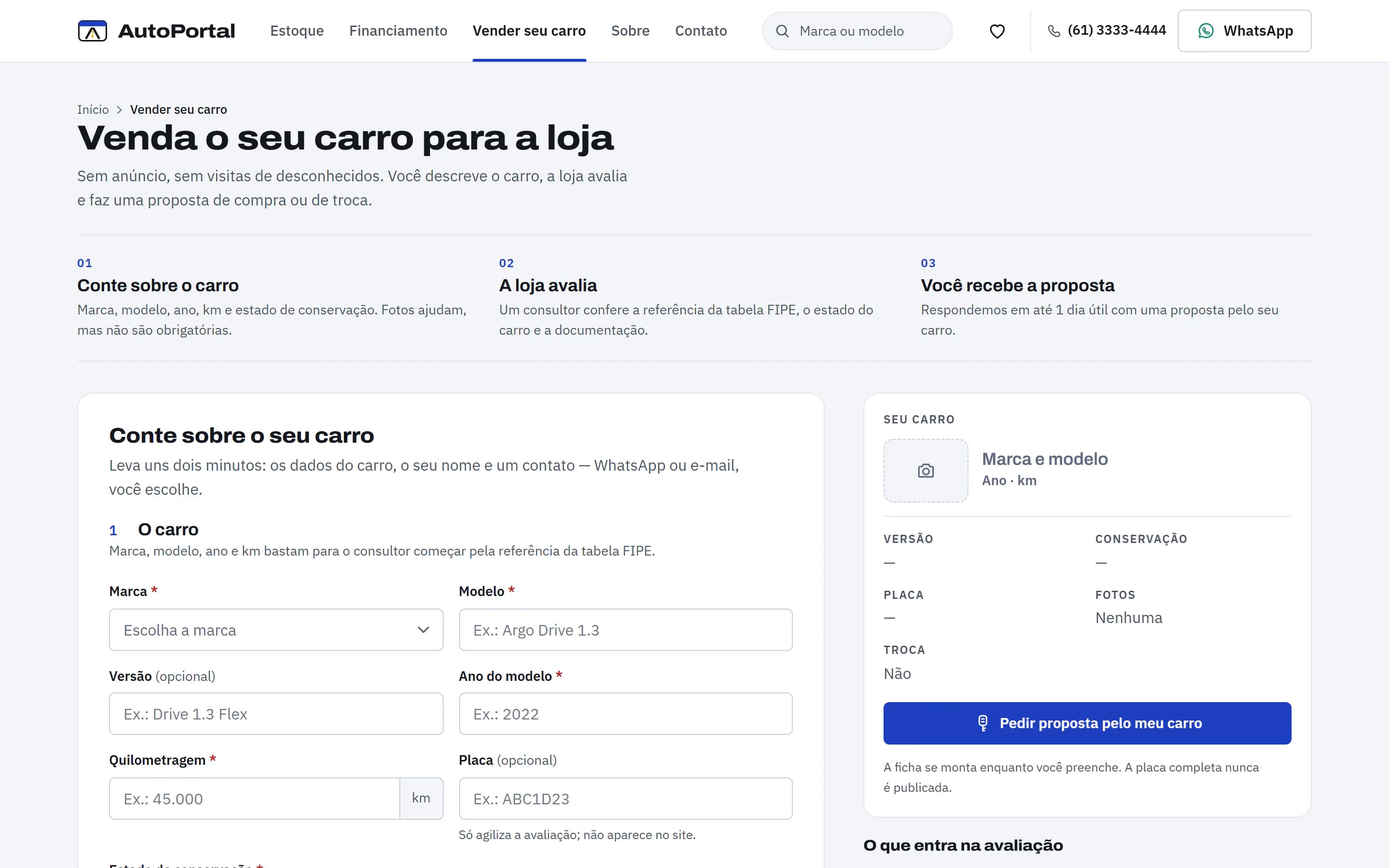This screenshot has width=1389, height=868.
Task: Click the 'Marca e modelo' summary title
Action: point(1045,459)
